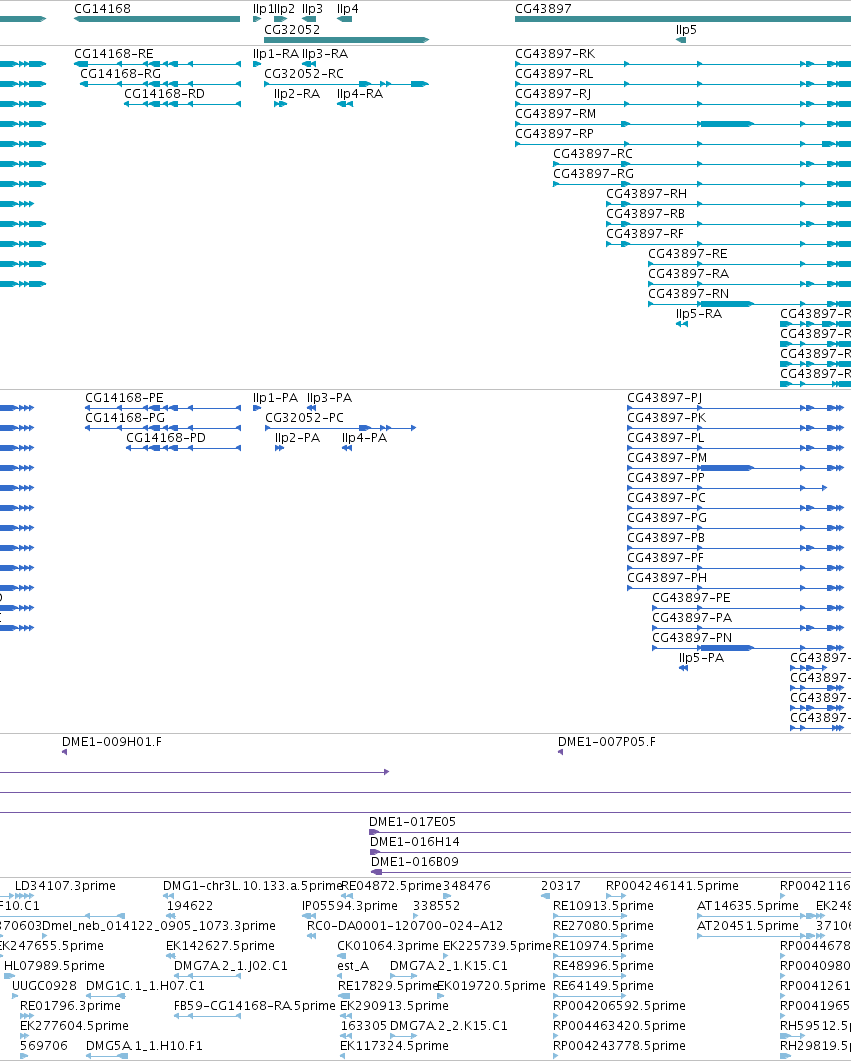Viewport: 851px width, 1061px height.
Task: Select EST LD34107.3prime
Action: [65, 886]
